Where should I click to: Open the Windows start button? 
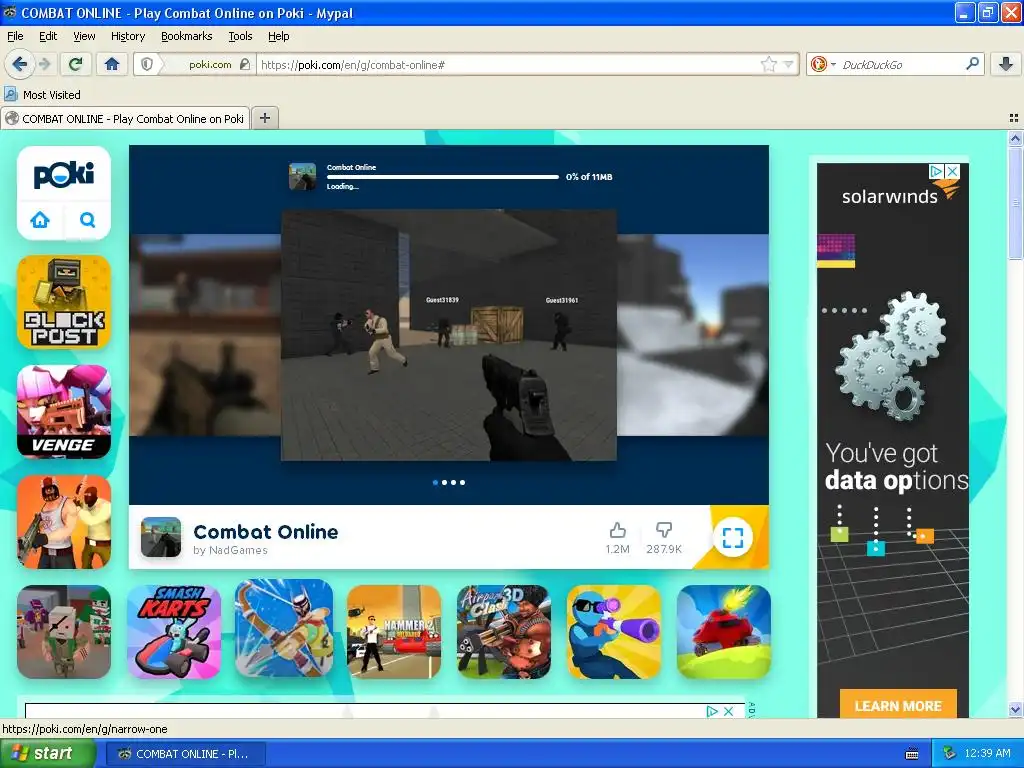pos(47,754)
